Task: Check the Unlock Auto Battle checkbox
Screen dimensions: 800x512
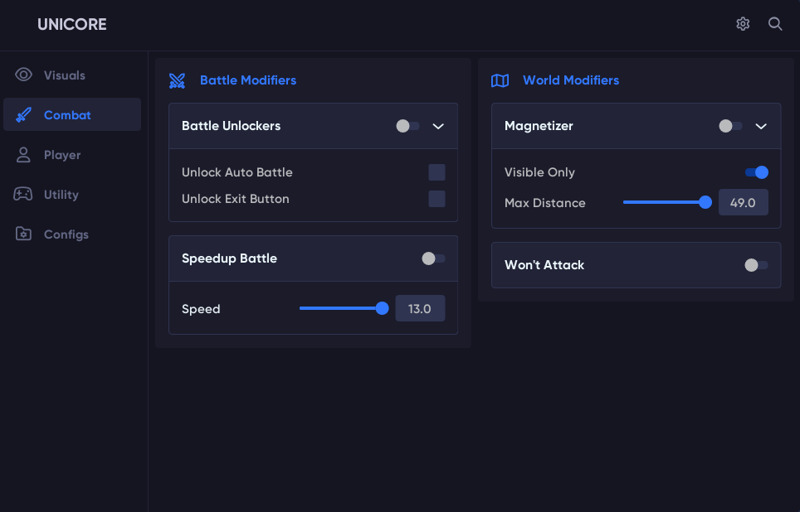Action: (437, 172)
